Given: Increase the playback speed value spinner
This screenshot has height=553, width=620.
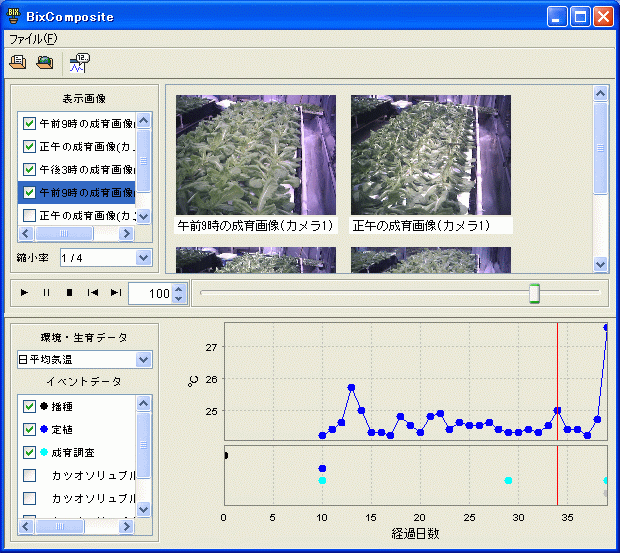Looking at the screenshot, I should [x=179, y=288].
